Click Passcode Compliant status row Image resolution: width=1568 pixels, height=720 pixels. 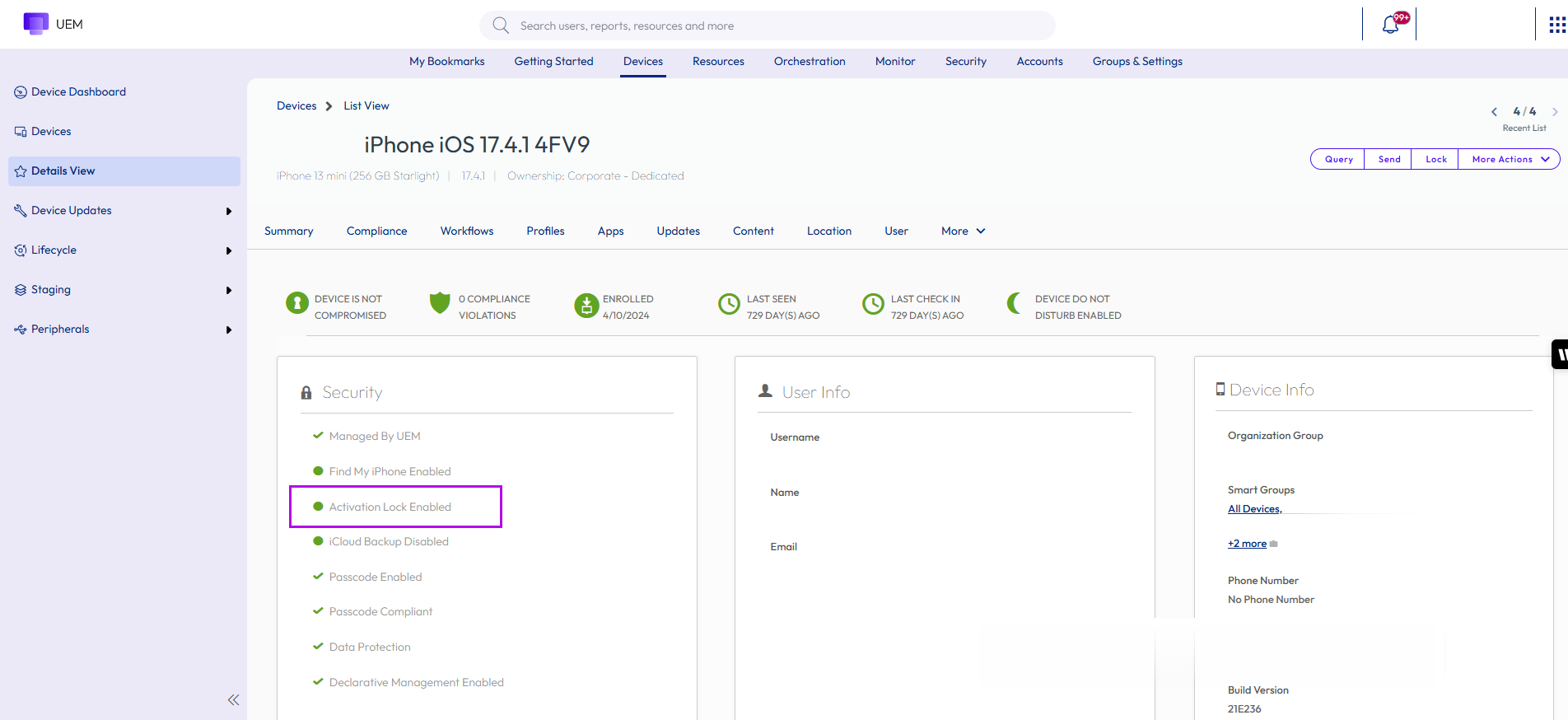pos(372,612)
